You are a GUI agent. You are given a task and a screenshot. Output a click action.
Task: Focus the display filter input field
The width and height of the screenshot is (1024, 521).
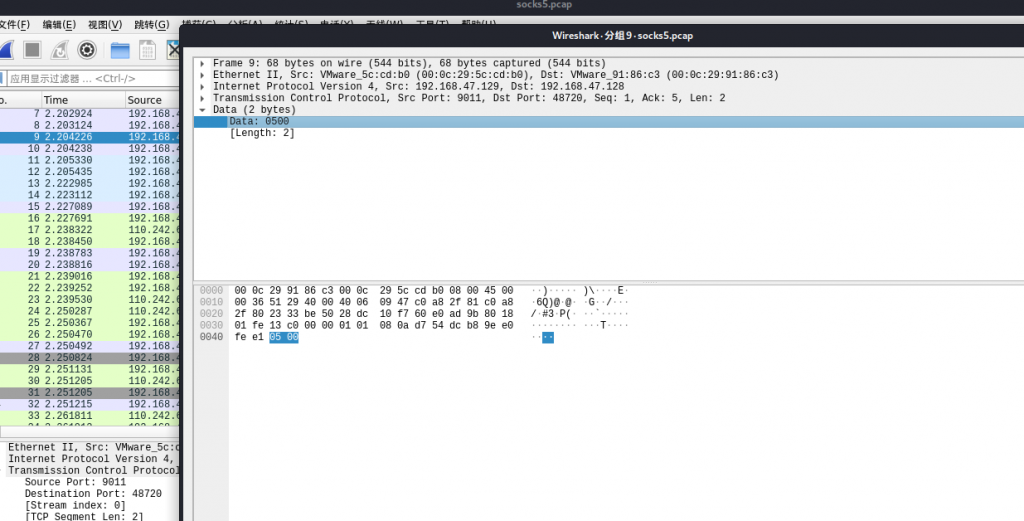tap(91, 78)
